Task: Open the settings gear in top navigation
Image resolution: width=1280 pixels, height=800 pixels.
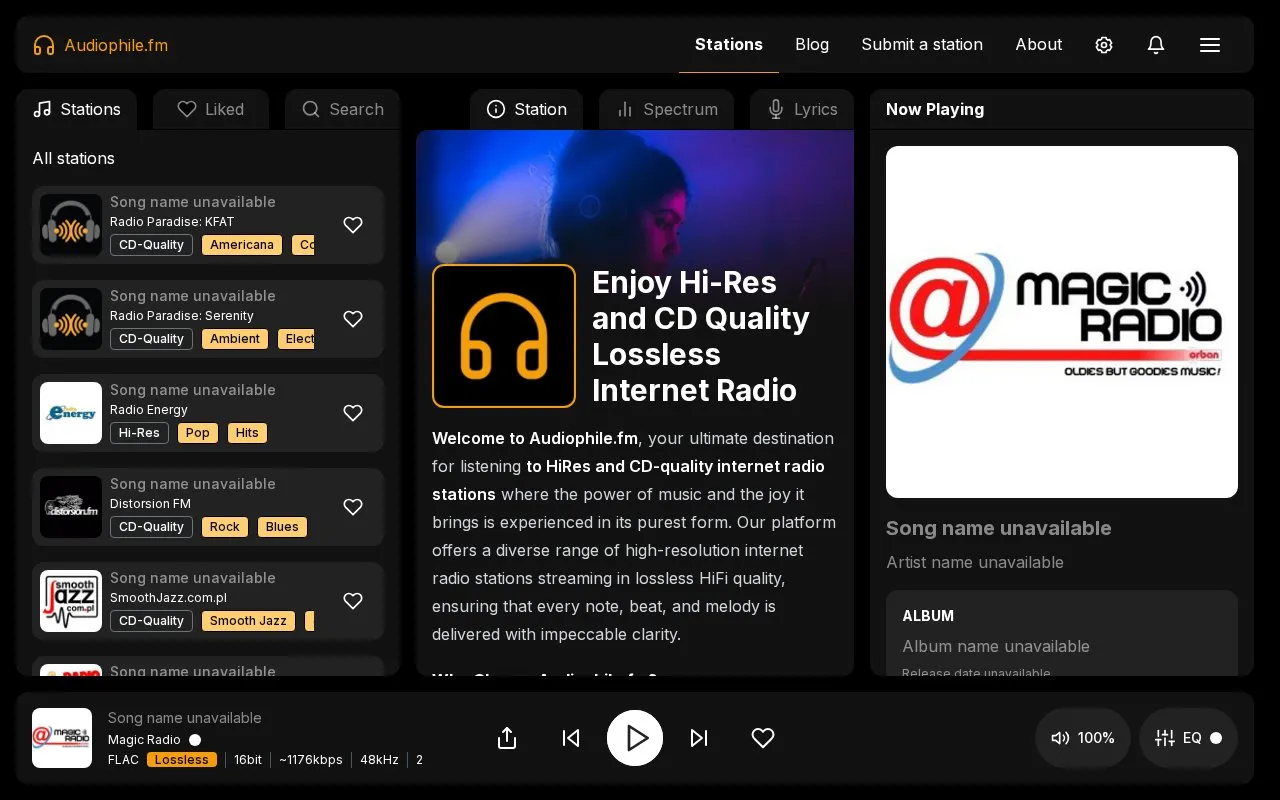Action: pos(1104,45)
